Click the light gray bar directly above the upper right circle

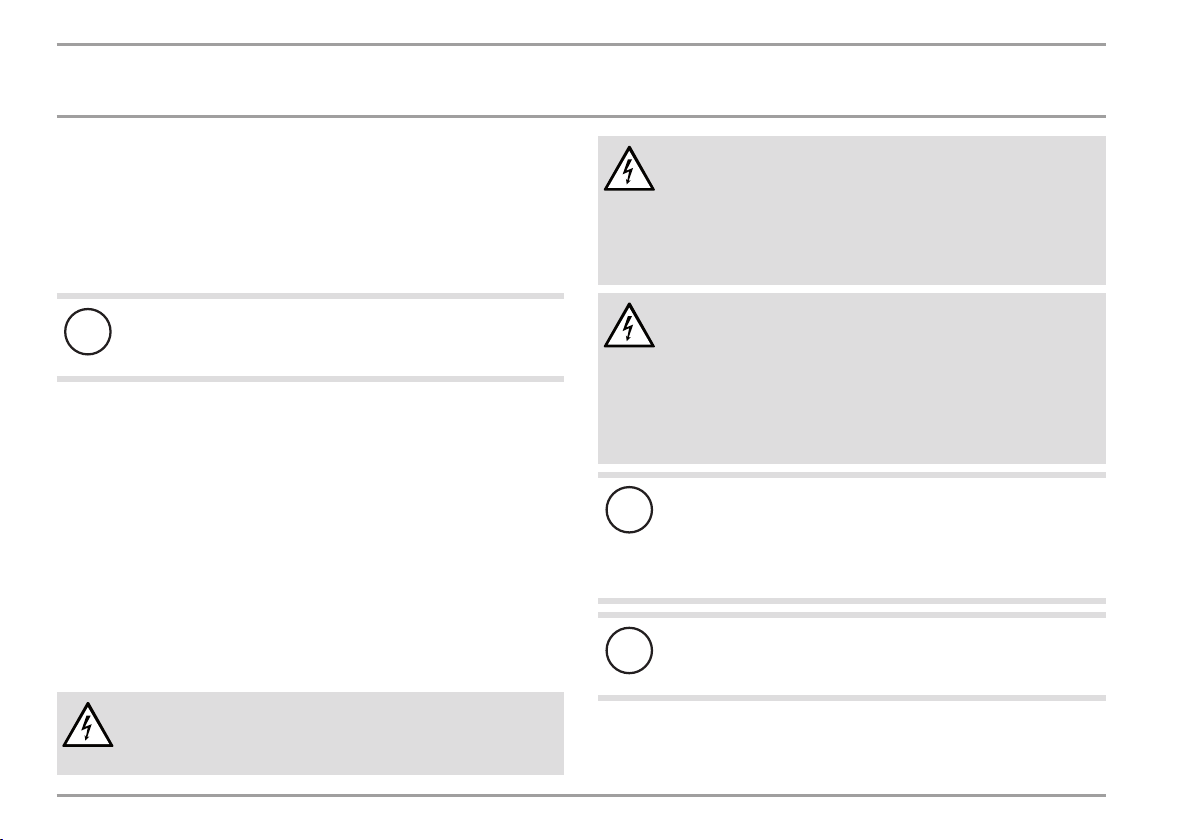(x=851, y=475)
